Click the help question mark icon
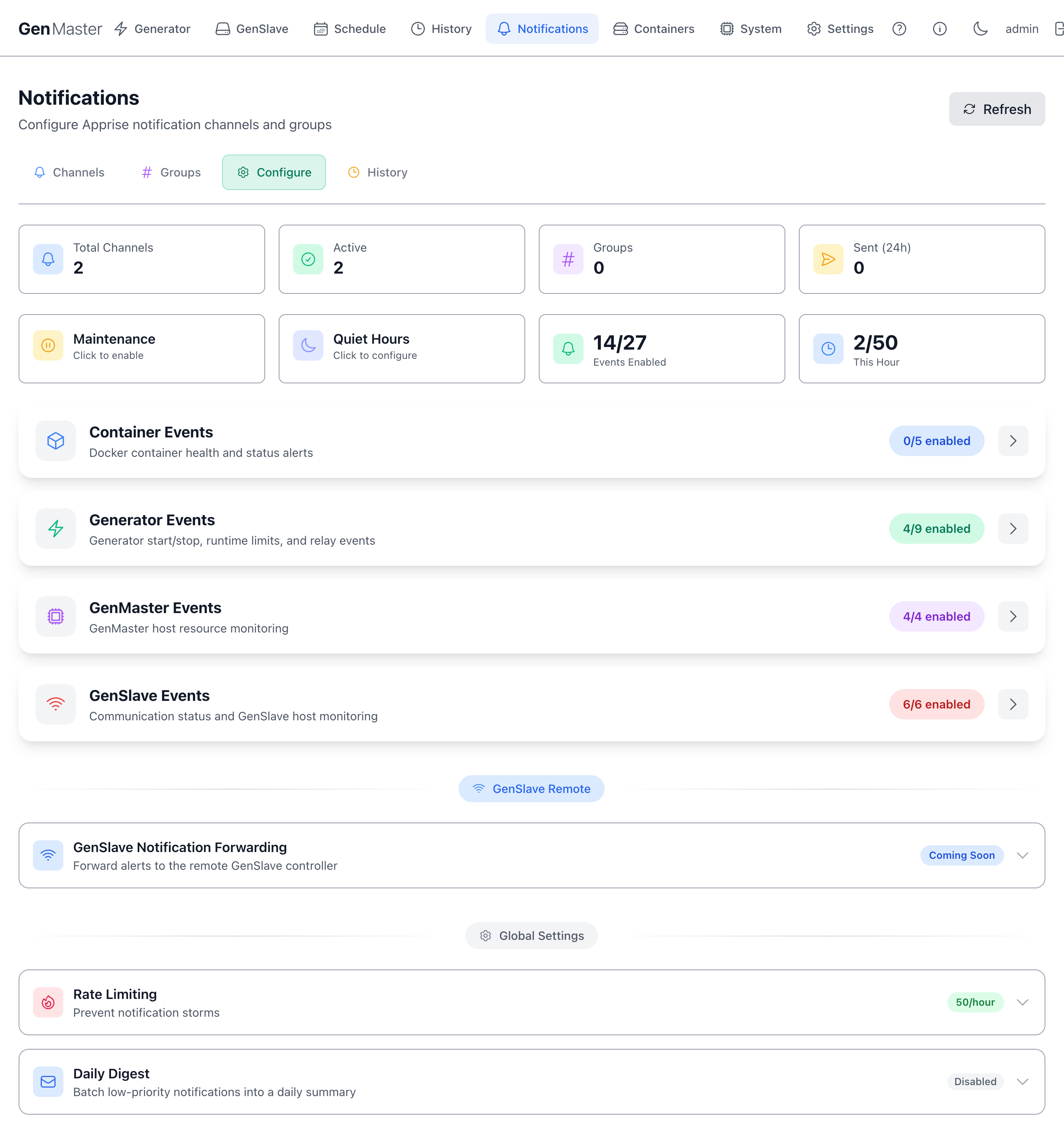1064x1140 pixels. 899,29
